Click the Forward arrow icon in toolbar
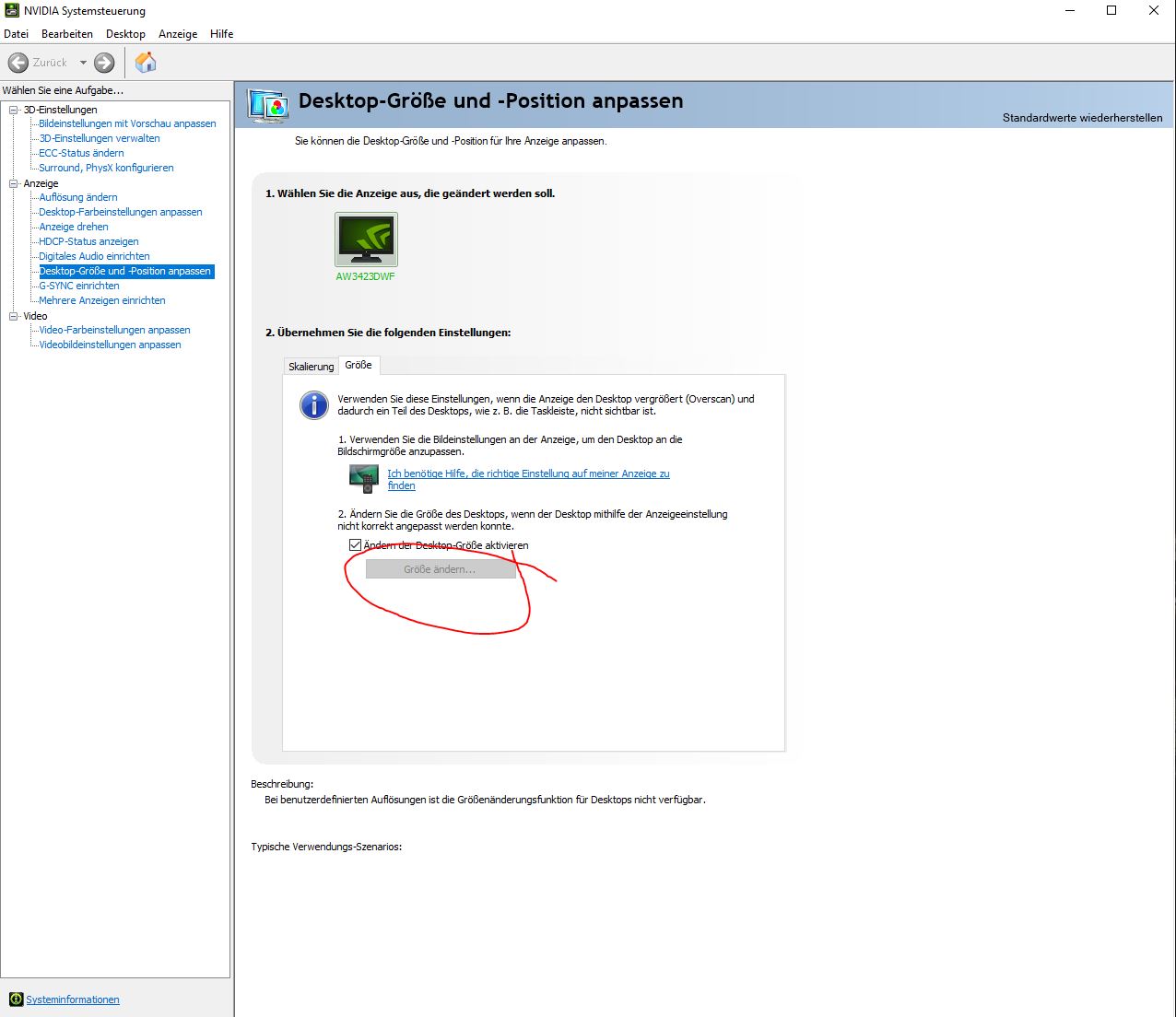Screen dimensions: 1176x1017 click(x=104, y=63)
